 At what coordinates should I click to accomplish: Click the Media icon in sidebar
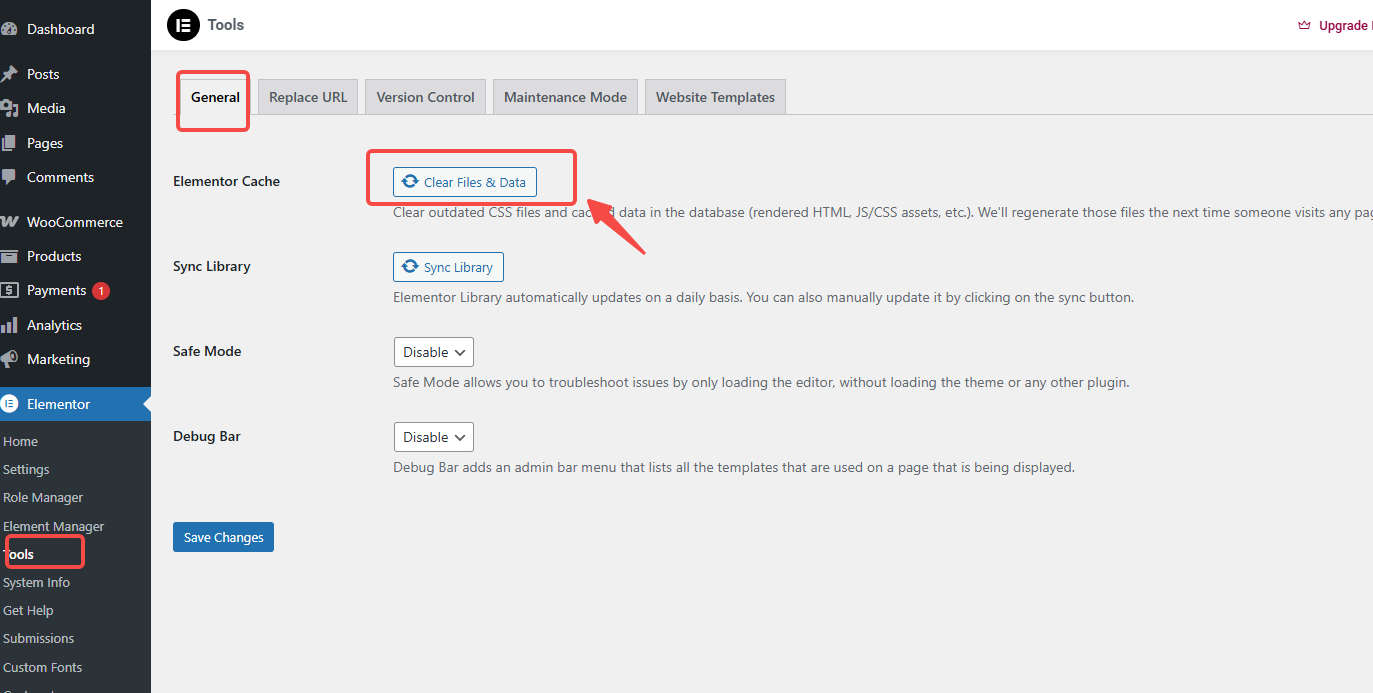click(x=9, y=108)
